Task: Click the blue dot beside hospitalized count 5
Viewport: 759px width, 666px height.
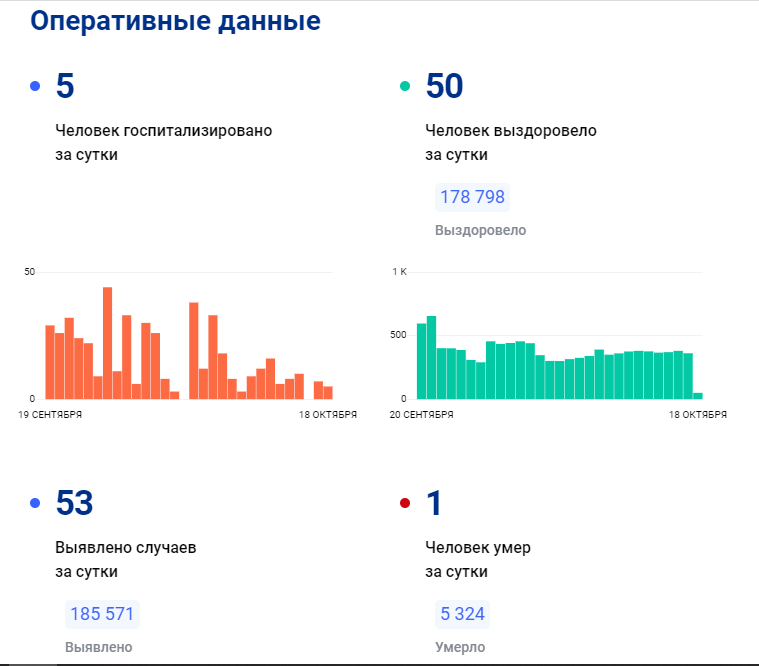Action: point(35,87)
